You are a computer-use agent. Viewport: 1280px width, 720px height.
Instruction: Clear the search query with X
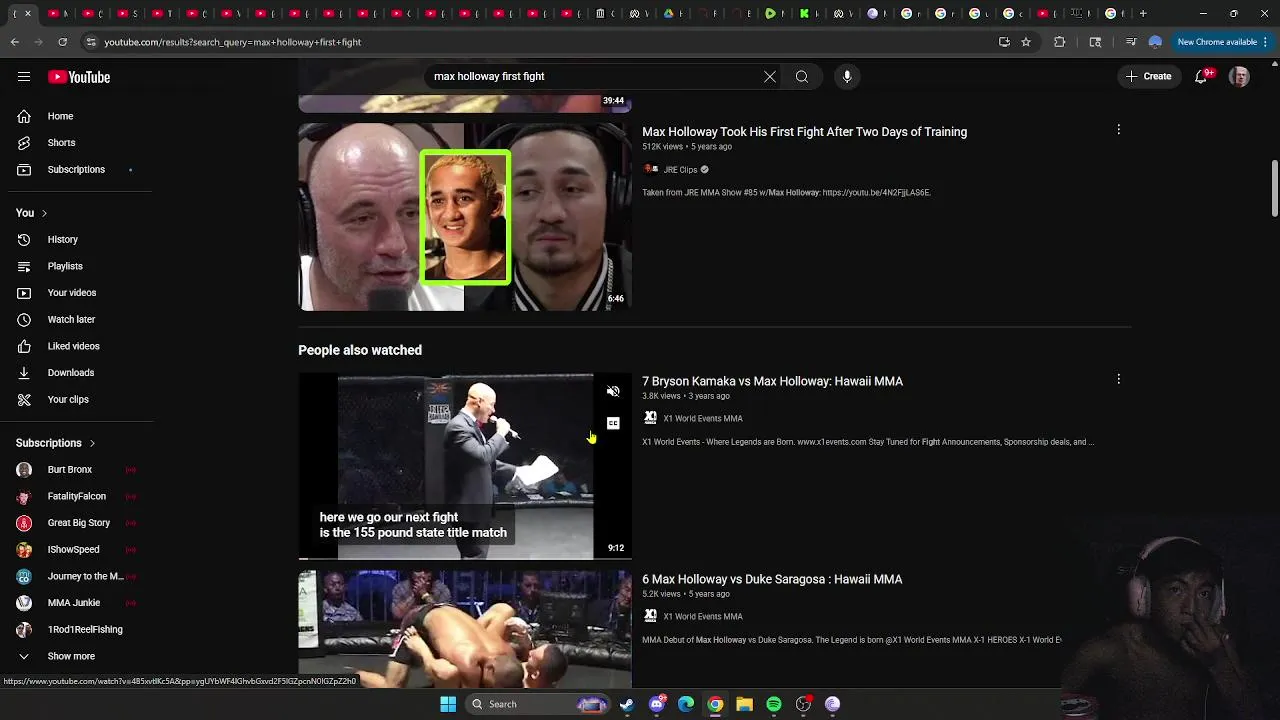pos(770,77)
